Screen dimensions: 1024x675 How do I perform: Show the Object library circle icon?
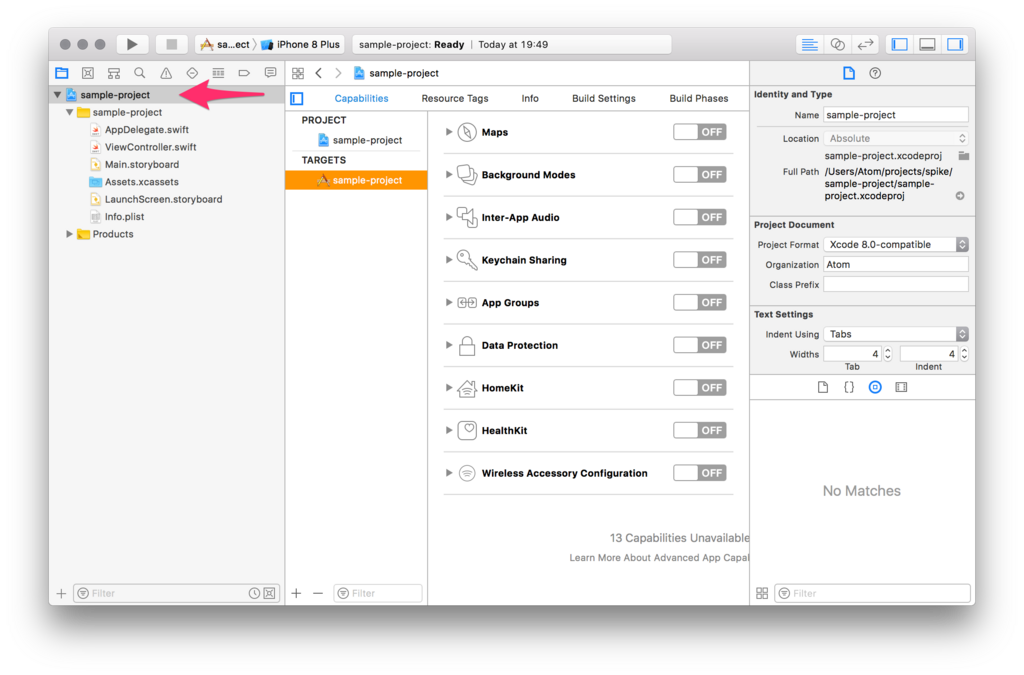(875, 387)
